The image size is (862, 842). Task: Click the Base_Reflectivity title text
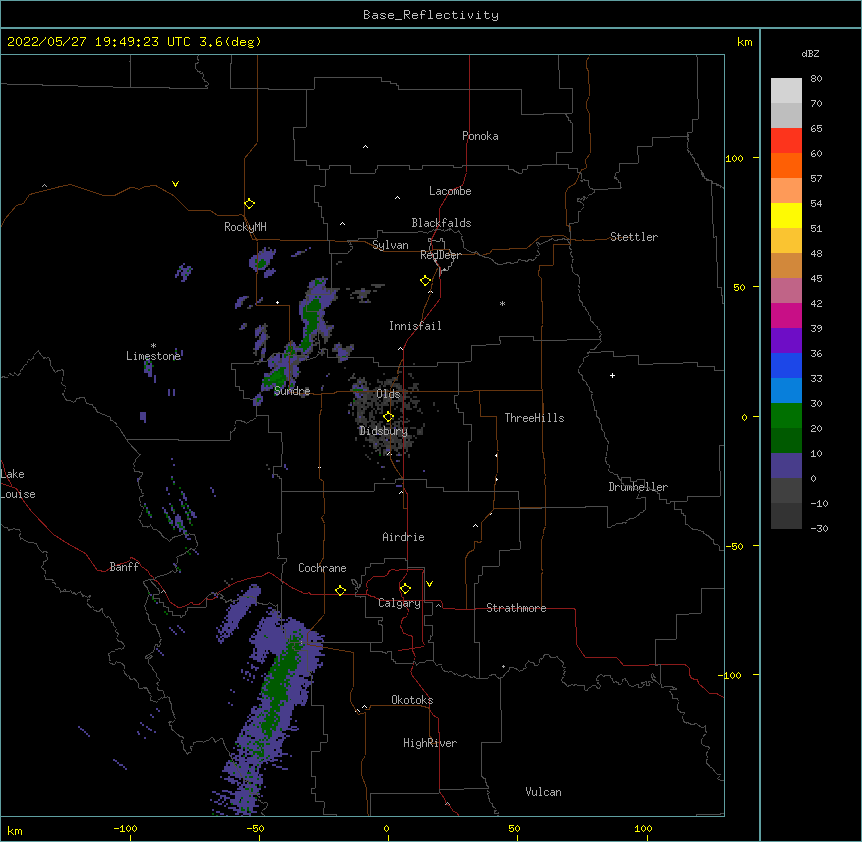pyautogui.click(x=431, y=15)
